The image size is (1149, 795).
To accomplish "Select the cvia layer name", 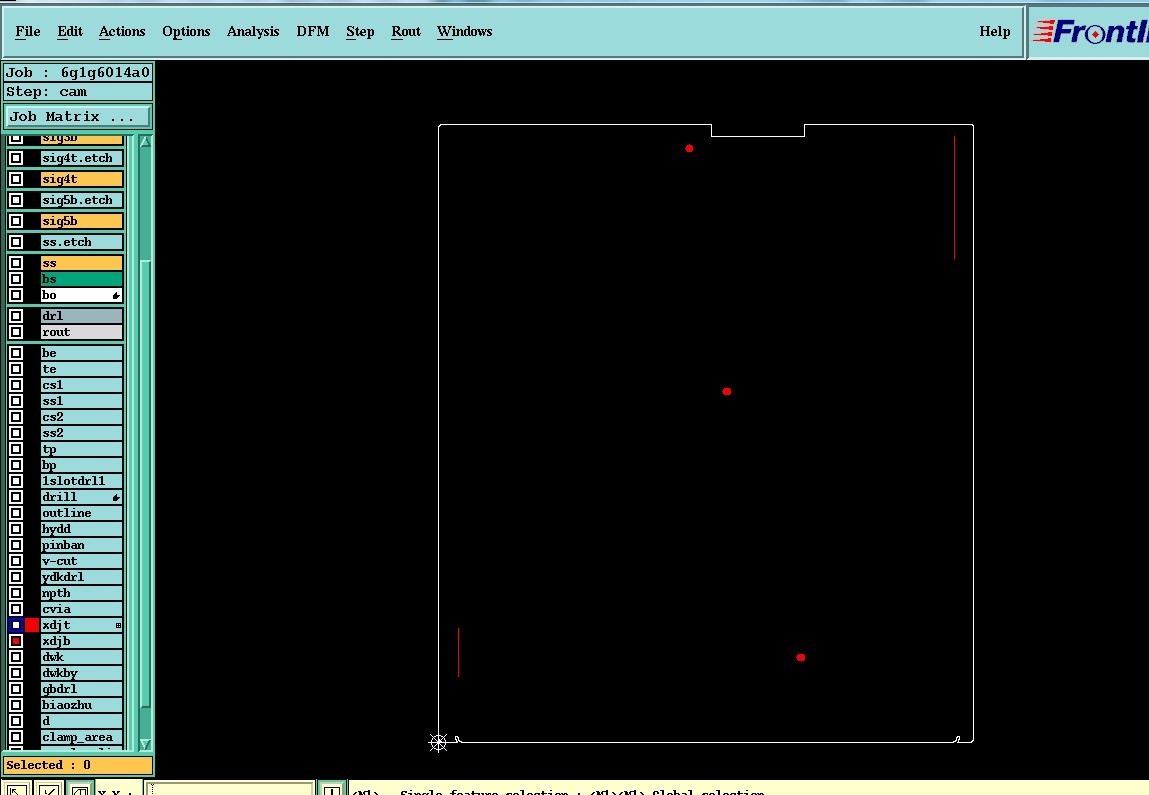I will (81, 609).
